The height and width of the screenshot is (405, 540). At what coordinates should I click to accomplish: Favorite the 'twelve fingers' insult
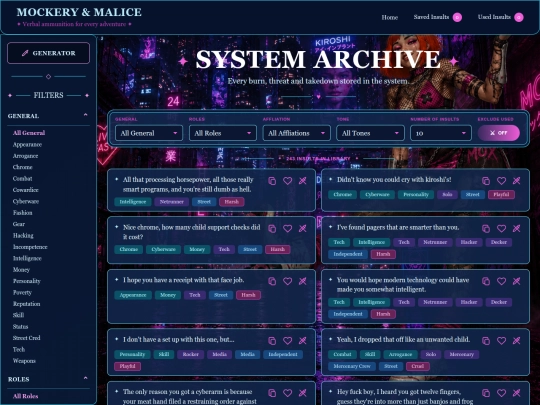pyautogui.click(x=501, y=393)
